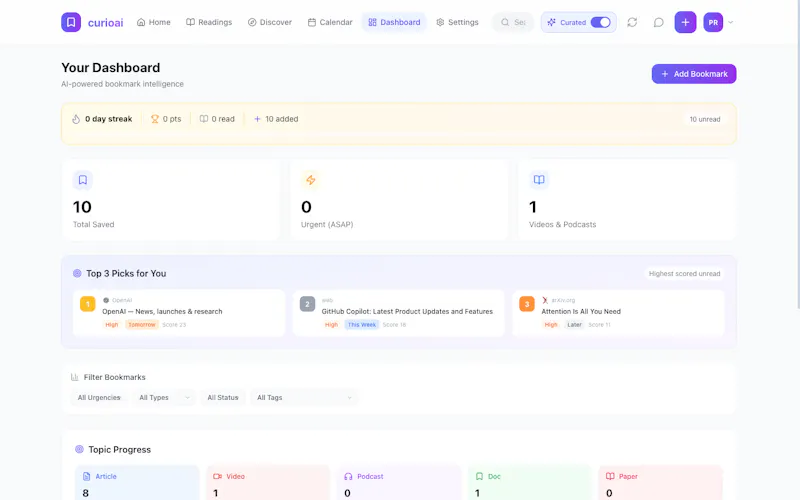The image size is (800, 500).
Task: Click the Topic Progress target icon
Action: (x=79, y=449)
